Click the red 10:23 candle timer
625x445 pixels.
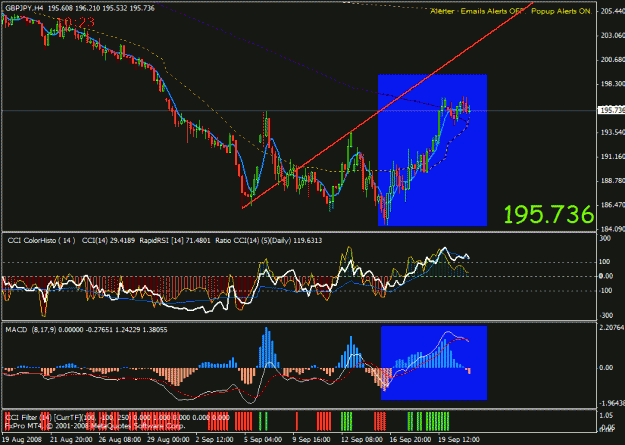coord(76,23)
